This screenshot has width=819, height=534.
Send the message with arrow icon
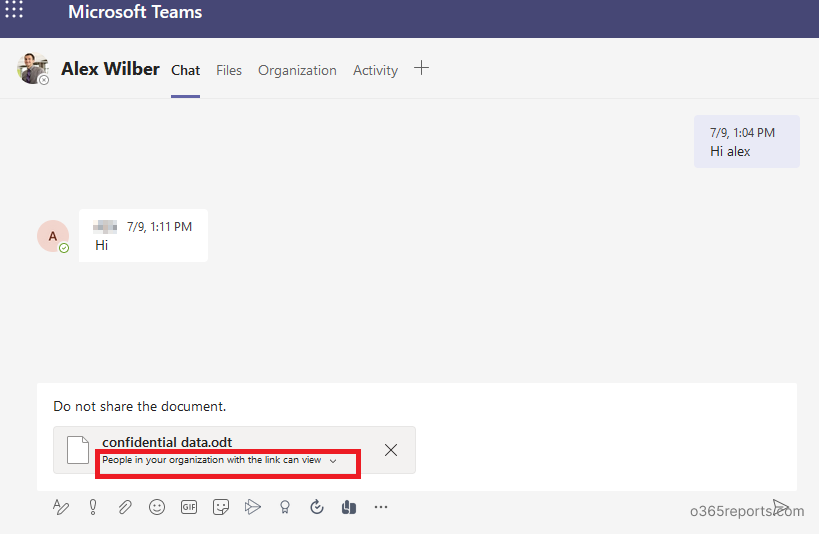tap(780, 506)
